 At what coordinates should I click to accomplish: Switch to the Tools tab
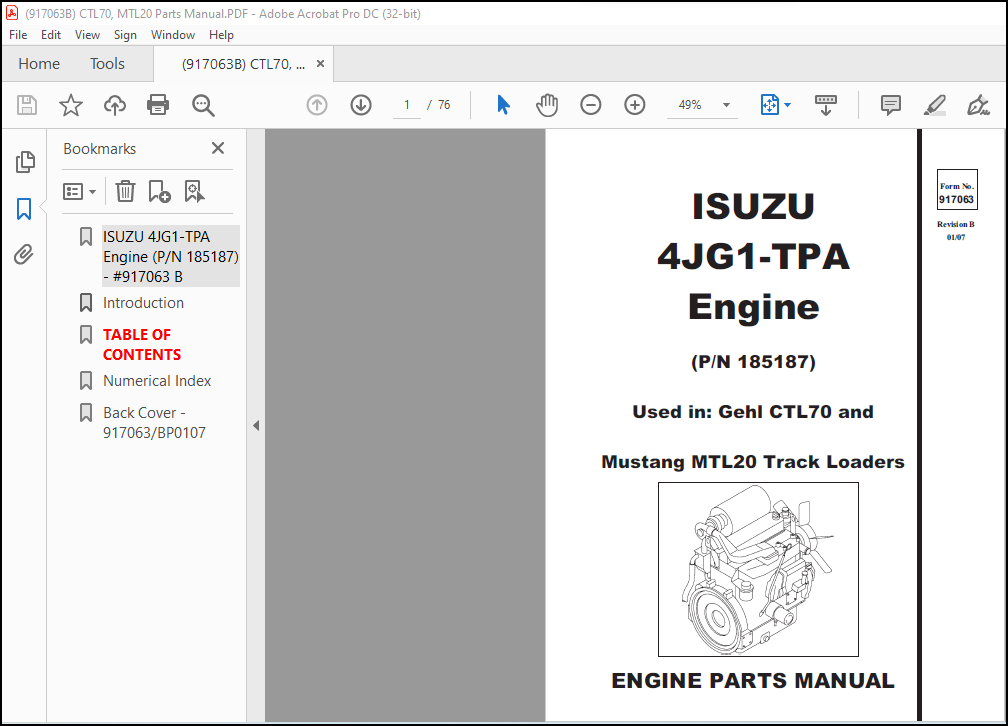pos(107,64)
